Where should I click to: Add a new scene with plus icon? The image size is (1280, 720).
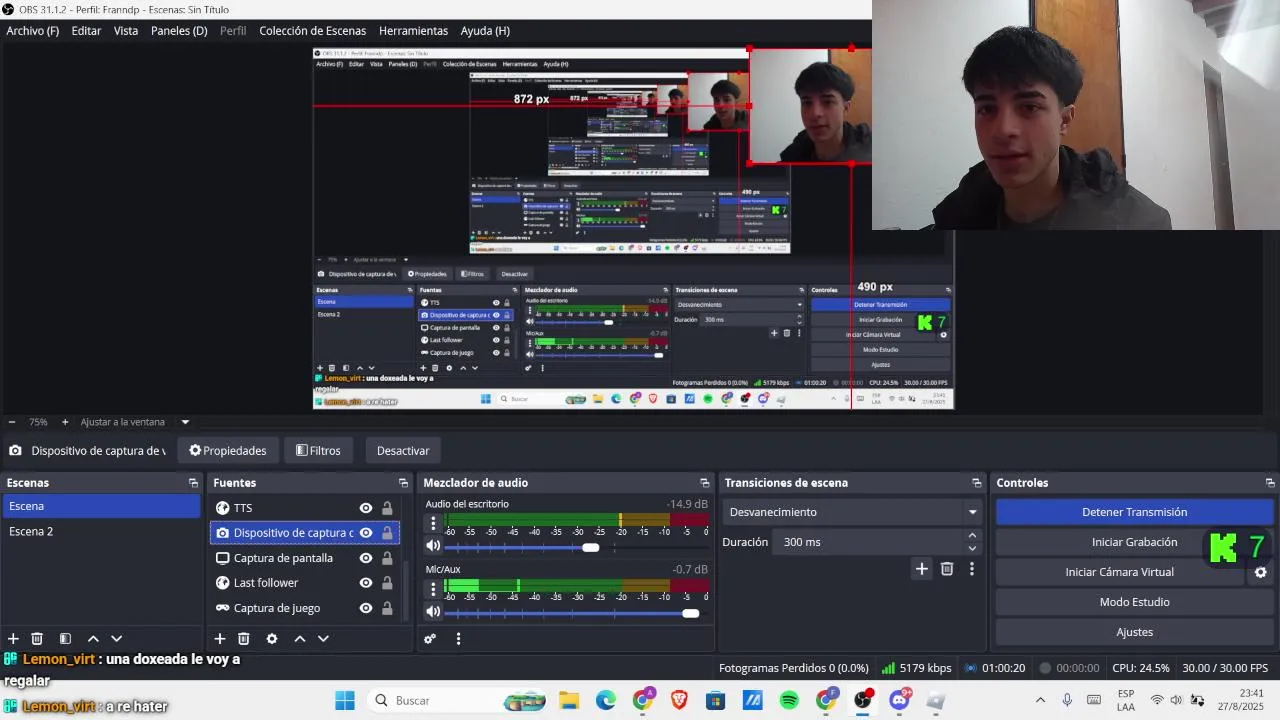pos(13,638)
